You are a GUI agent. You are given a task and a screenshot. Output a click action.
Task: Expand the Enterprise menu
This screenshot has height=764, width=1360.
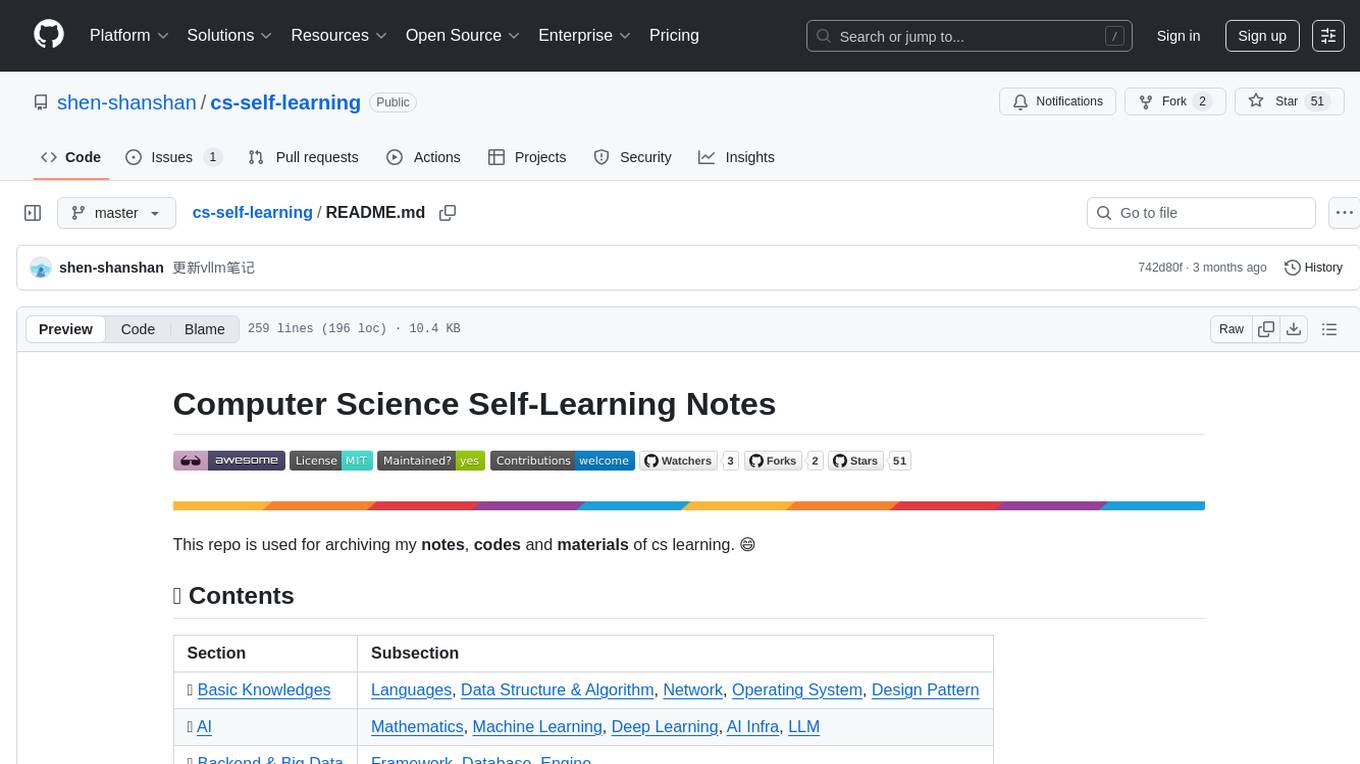[x=584, y=35]
